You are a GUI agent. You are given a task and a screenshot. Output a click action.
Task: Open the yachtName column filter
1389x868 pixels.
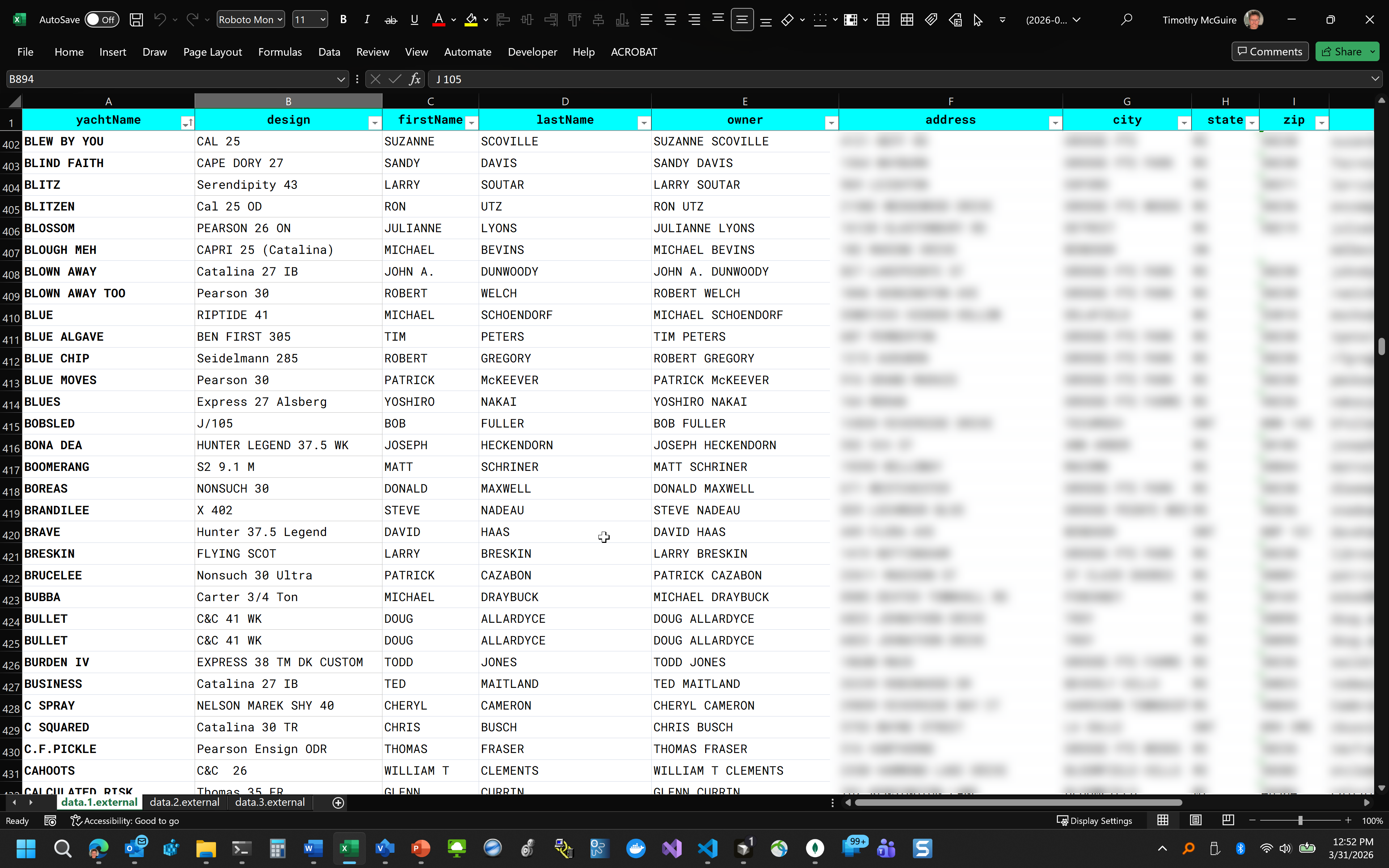point(188,122)
